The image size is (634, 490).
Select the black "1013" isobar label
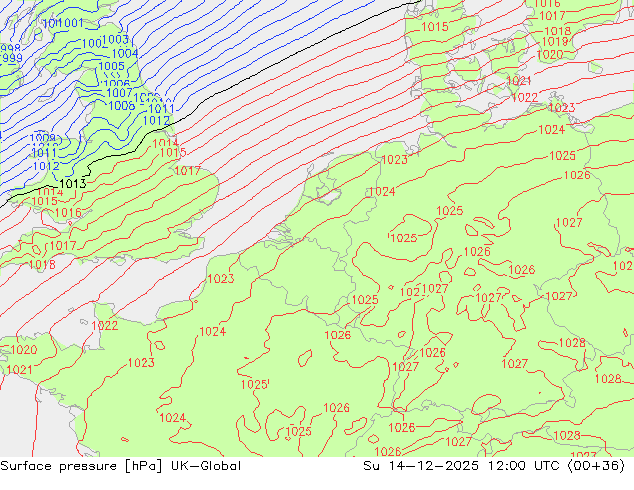click(x=73, y=184)
